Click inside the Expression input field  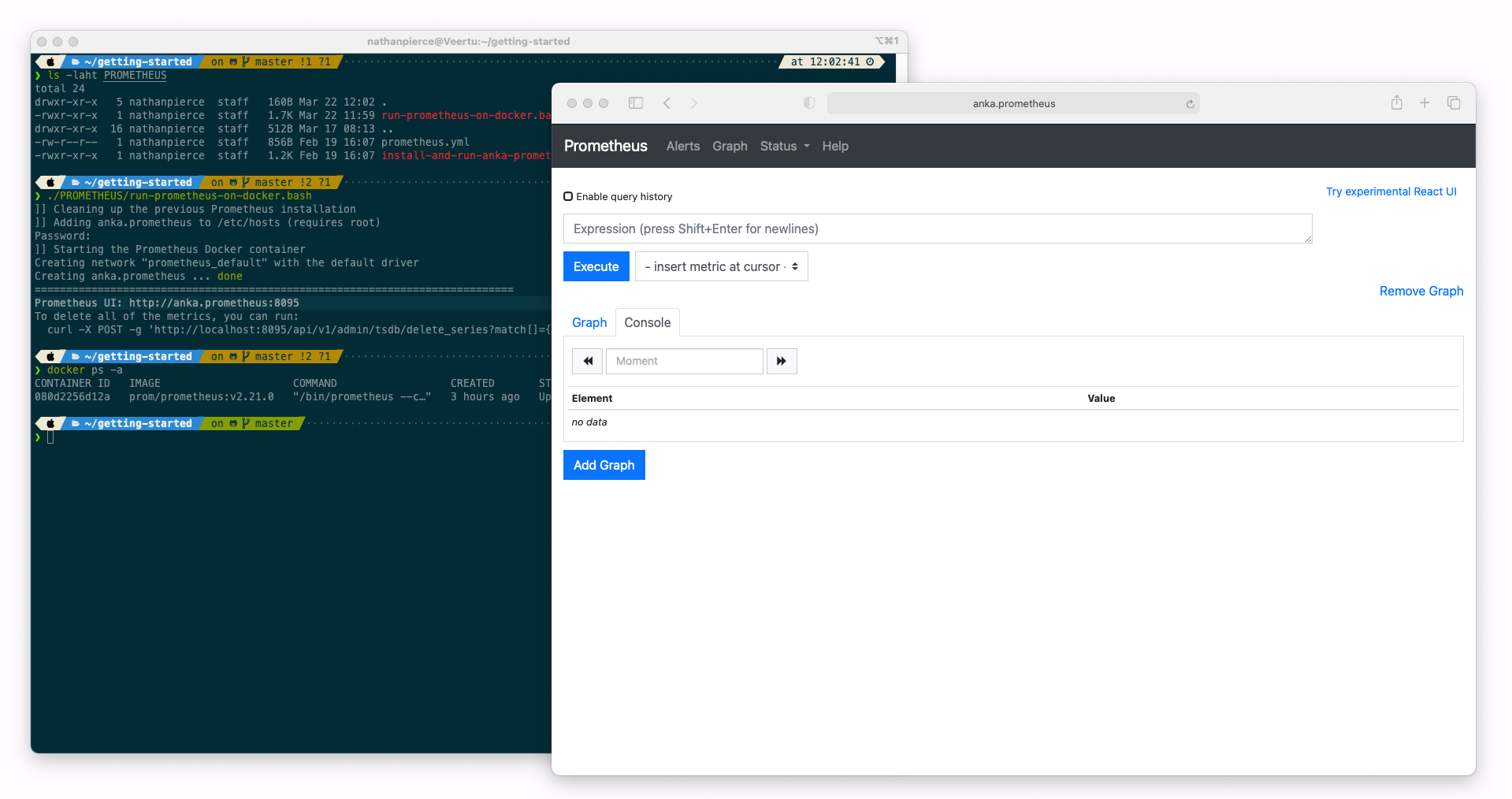pos(938,229)
